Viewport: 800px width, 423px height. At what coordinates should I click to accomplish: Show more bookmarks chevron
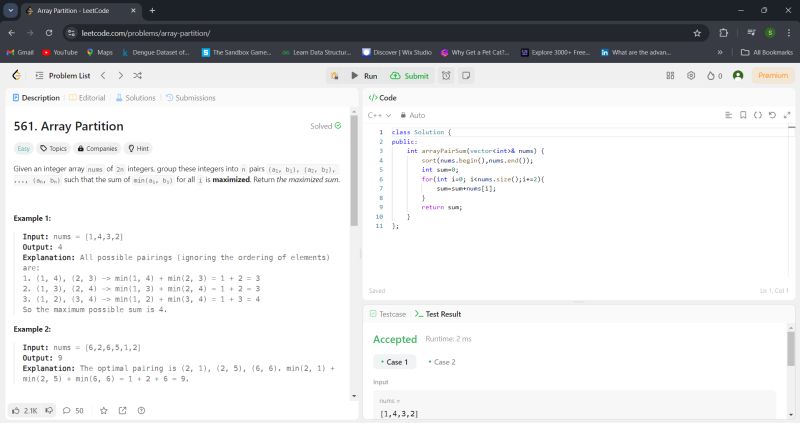point(720,53)
